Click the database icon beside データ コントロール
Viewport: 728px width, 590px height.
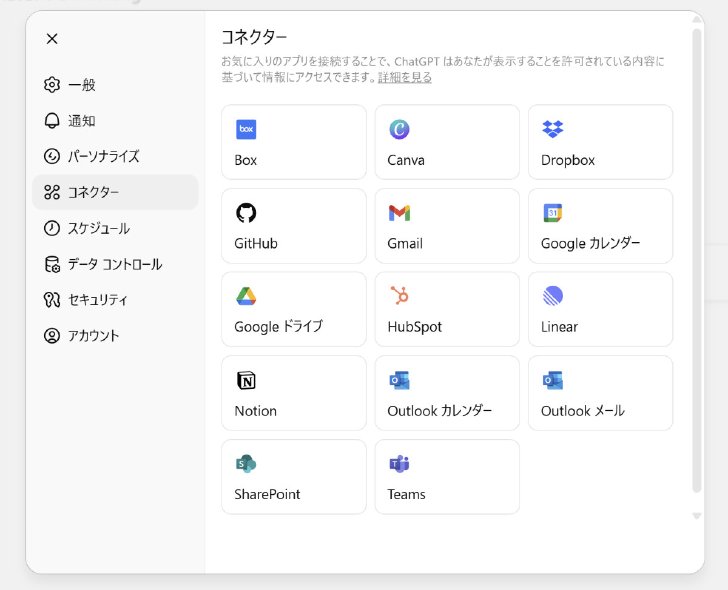click(x=52, y=264)
